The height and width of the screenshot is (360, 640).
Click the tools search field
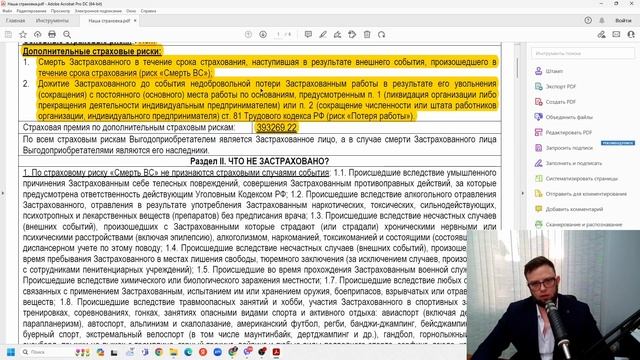pyautogui.click(x=583, y=53)
